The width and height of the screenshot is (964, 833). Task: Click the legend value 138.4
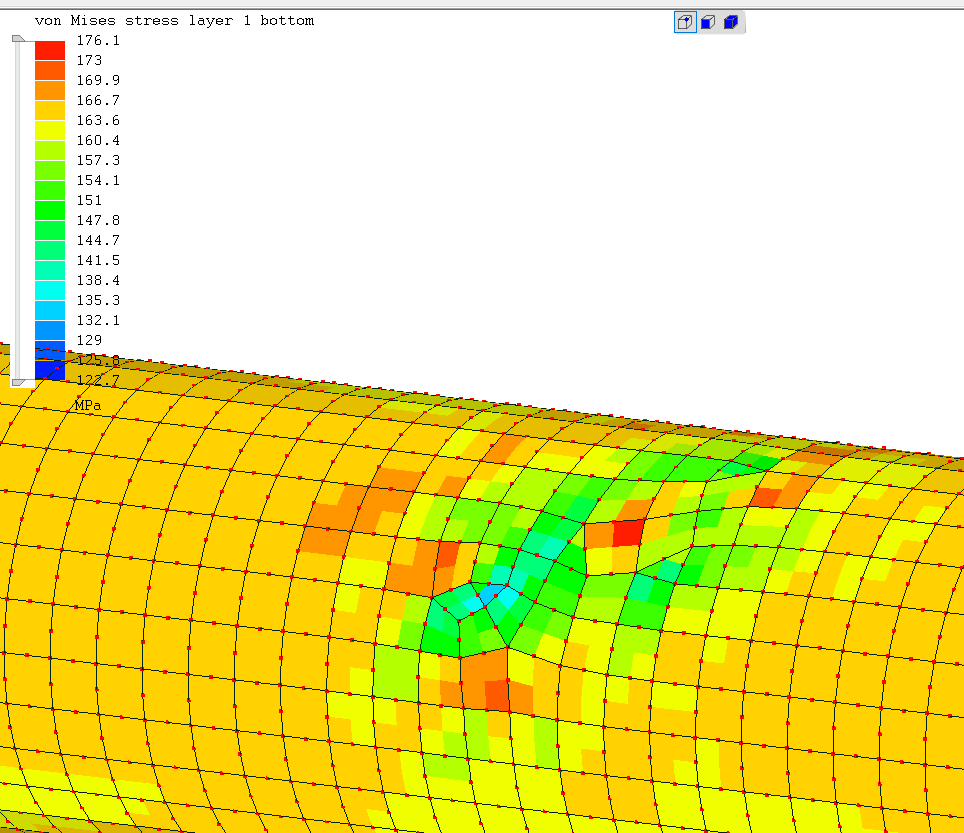pos(98,280)
